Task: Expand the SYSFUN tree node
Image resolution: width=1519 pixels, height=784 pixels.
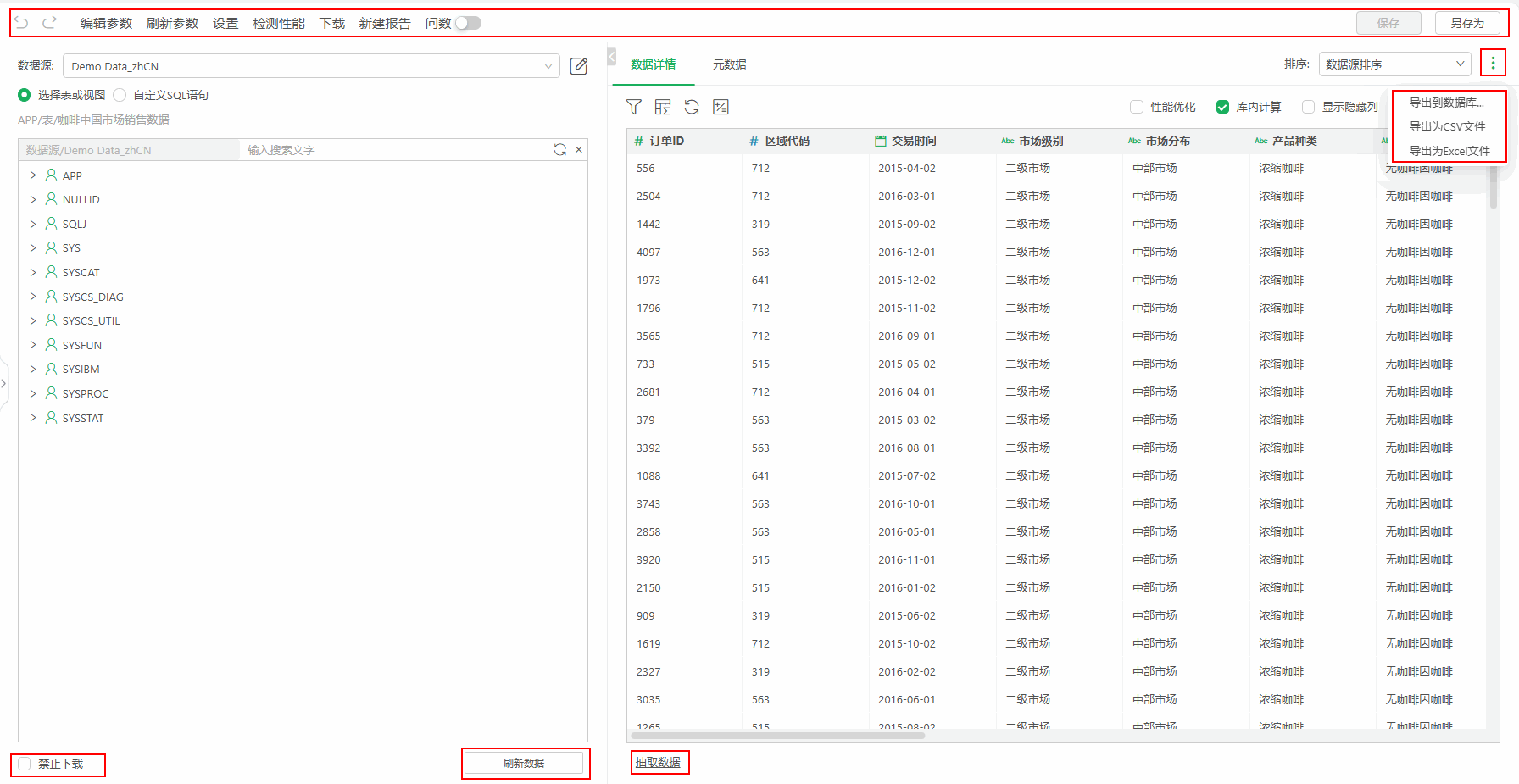Action: pos(33,345)
